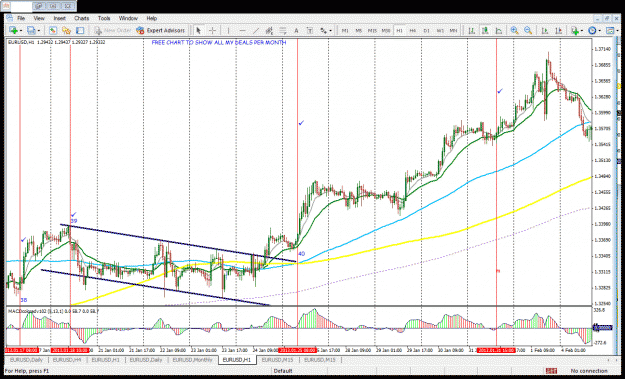Open the Charts menu
The image size is (625, 379).
pos(82,18)
